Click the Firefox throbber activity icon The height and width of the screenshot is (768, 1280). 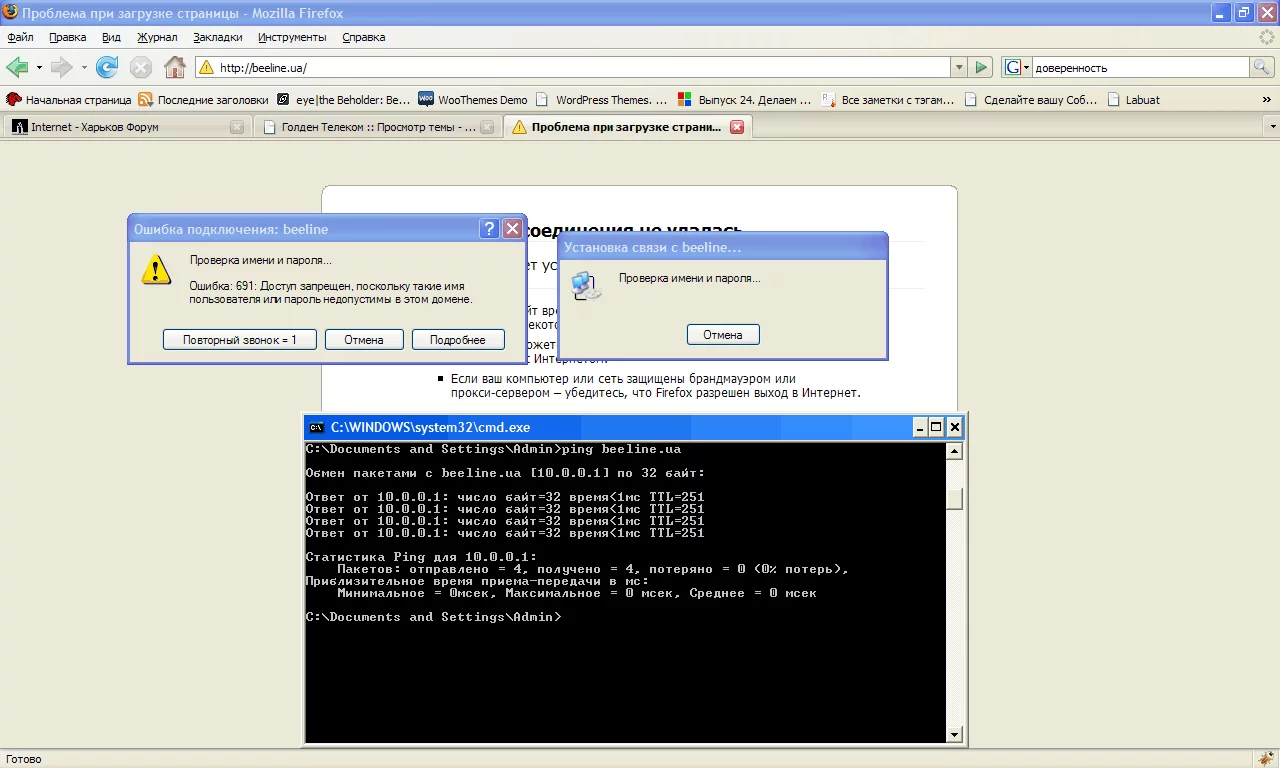[1266, 37]
